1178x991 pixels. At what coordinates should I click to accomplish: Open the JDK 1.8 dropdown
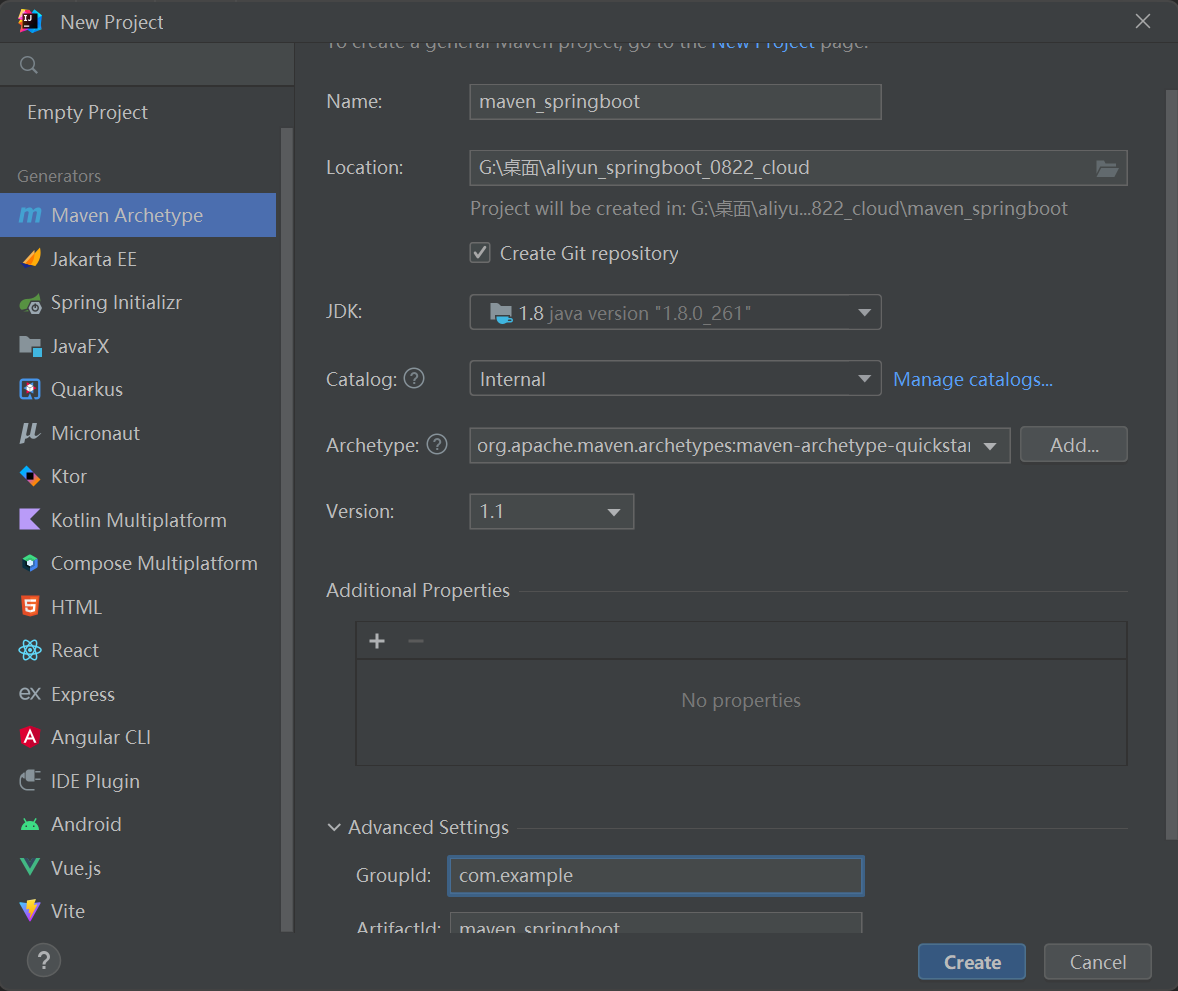tap(675, 313)
